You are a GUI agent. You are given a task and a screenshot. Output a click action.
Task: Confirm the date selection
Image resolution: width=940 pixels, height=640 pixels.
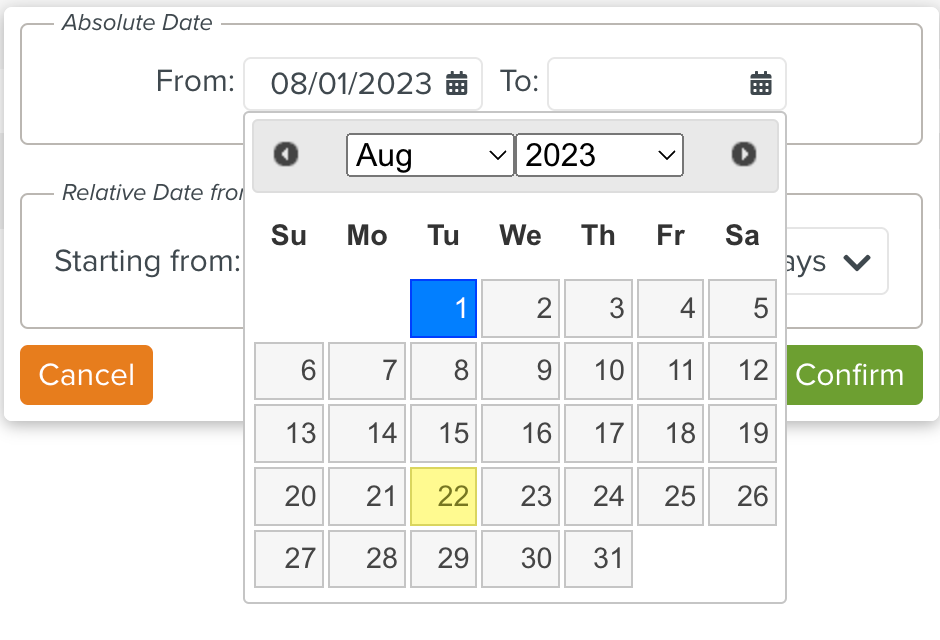[853, 375]
